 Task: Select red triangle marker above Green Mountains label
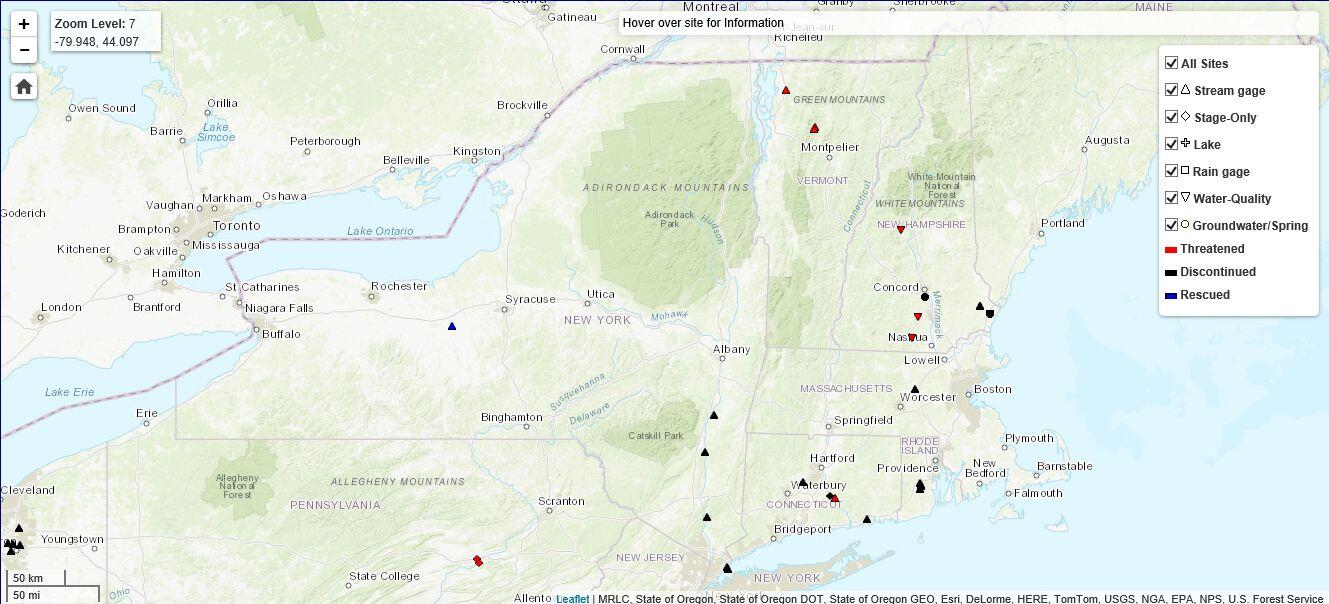pyautogui.click(x=786, y=90)
